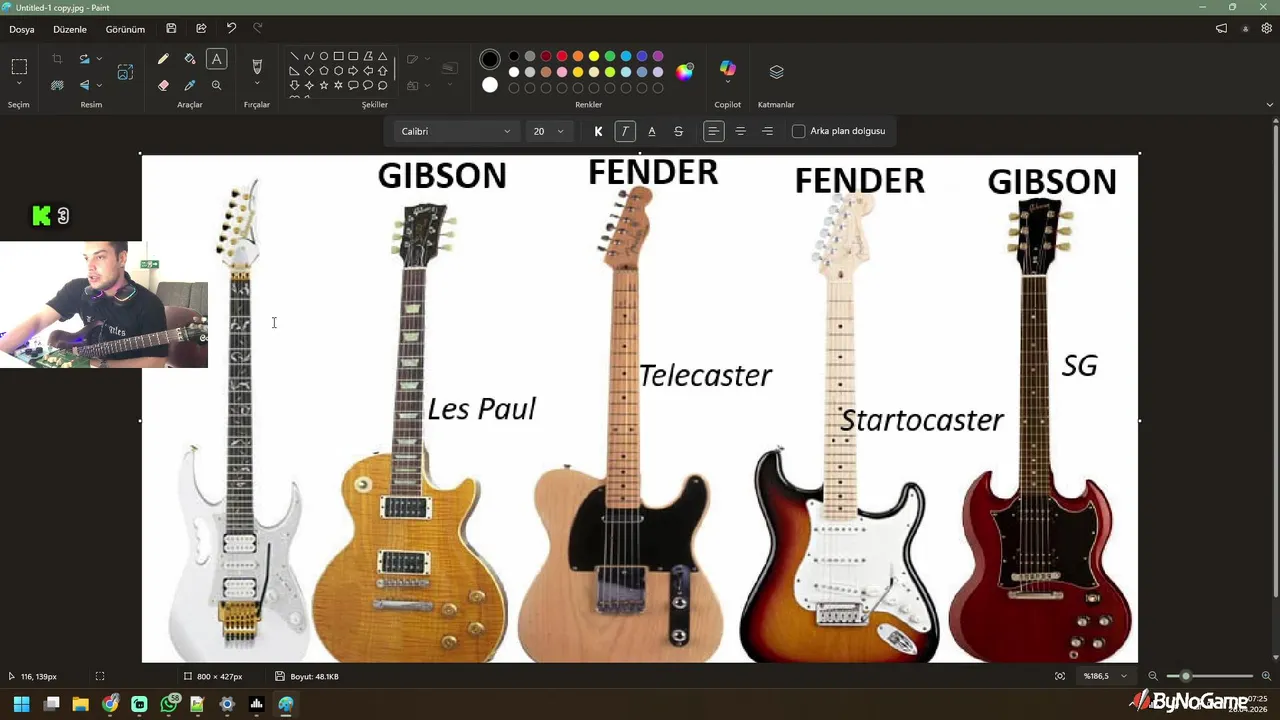Click the SG text on canvas
The image size is (1280, 720).
[1080, 366]
